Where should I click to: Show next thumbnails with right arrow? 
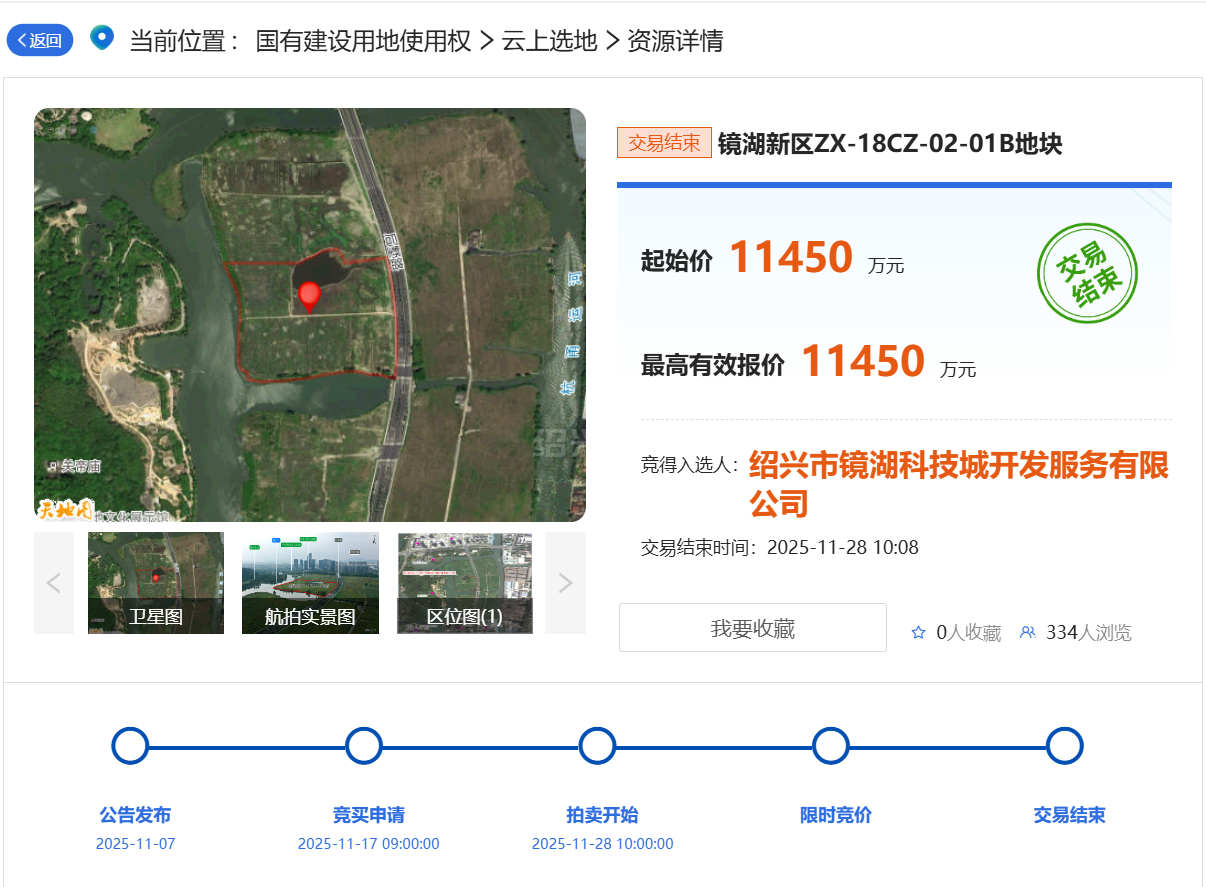pos(565,583)
